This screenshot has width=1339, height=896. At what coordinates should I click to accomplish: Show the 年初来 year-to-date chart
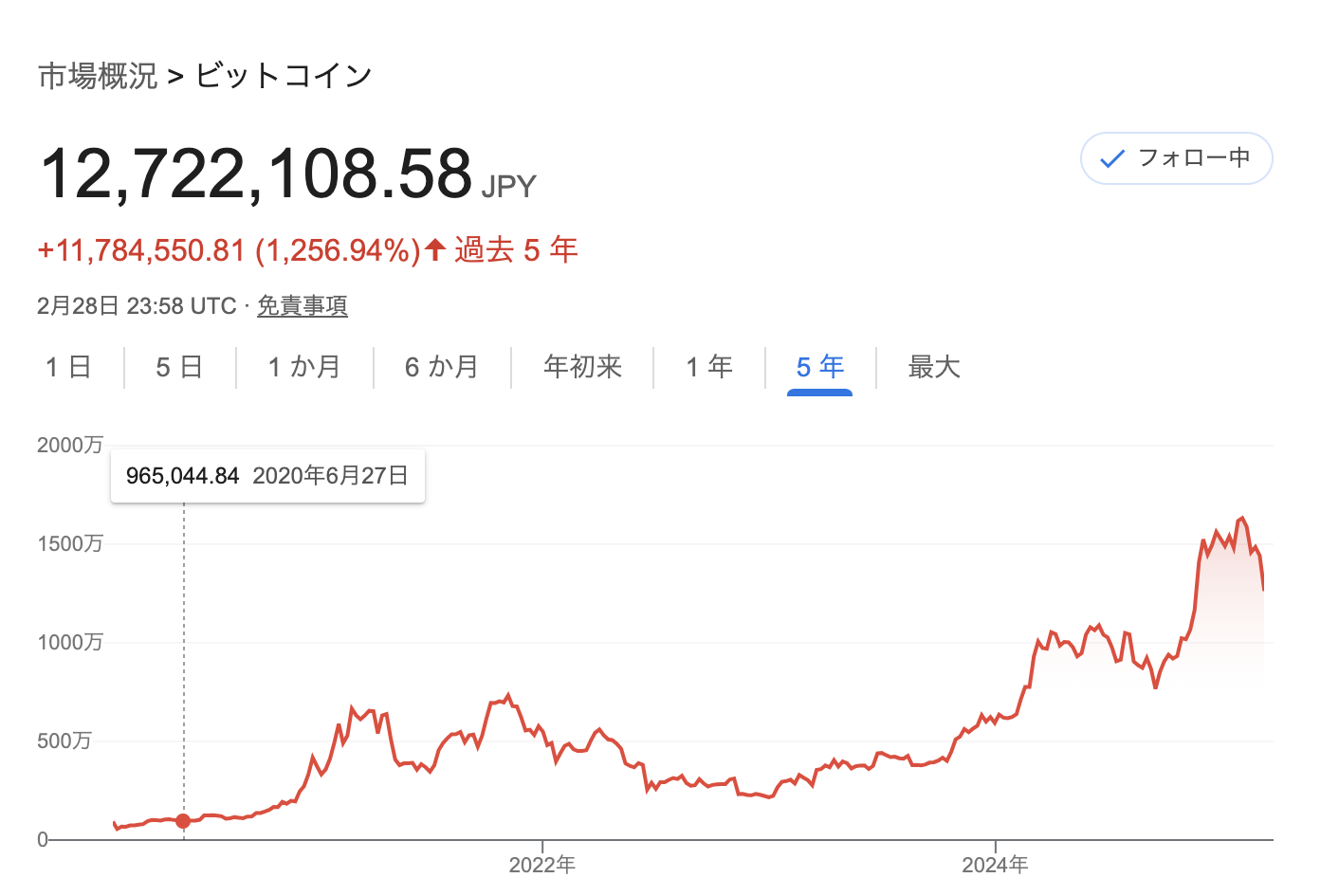(x=582, y=367)
